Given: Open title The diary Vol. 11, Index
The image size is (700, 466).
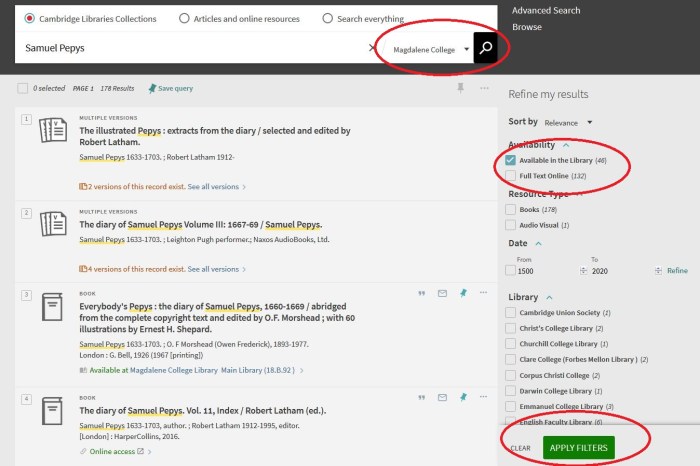Looking at the screenshot, I should (x=203, y=410).
